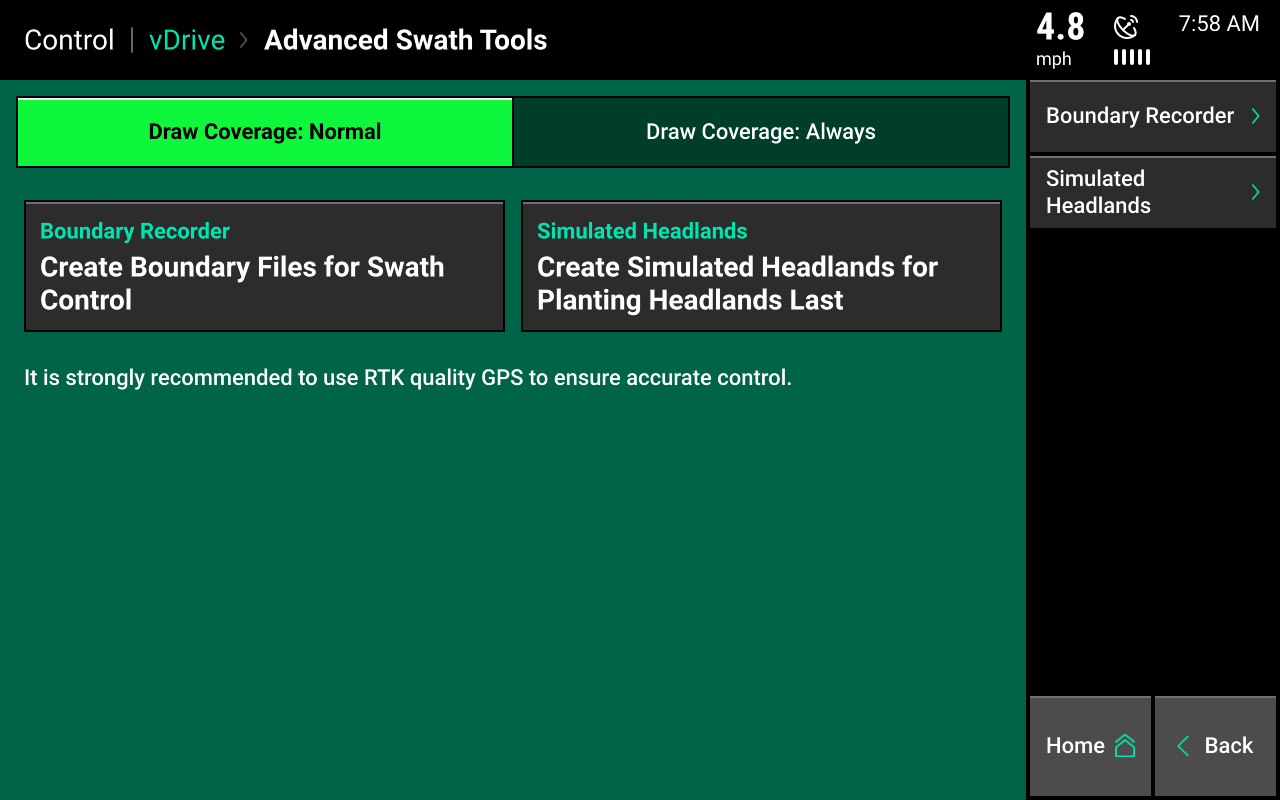Click the GPS satellite status icon
The height and width of the screenshot is (800, 1280).
point(1126,26)
